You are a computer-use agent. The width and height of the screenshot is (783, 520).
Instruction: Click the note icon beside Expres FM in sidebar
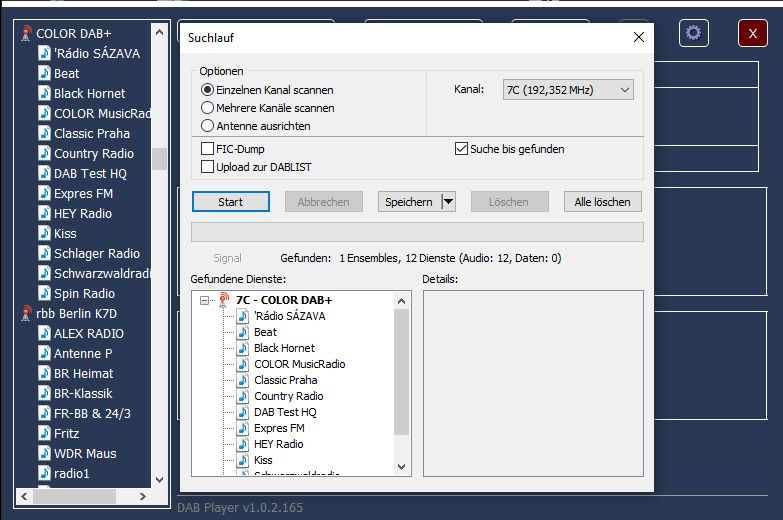pyautogui.click(x=44, y=193)
